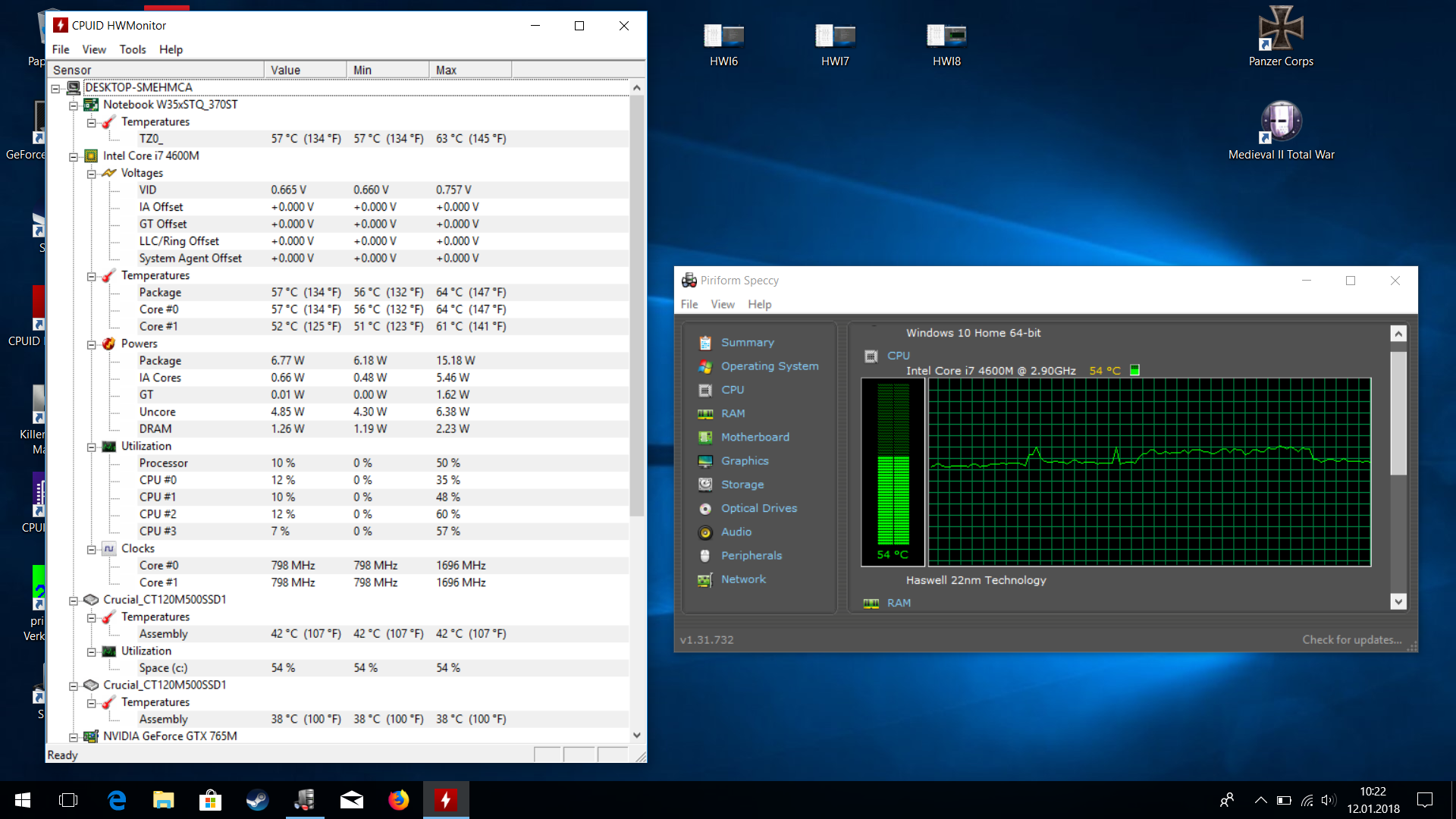Collapse the Powers tree section
Image resolution: width=1456 pixels, height=819 pixels.
tap(92, 344)
